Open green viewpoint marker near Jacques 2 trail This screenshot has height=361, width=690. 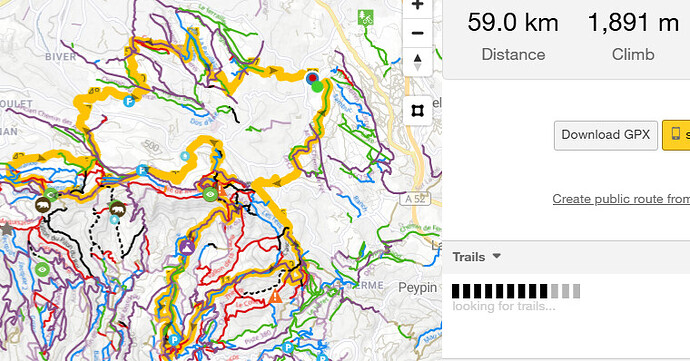coord(42,269)
